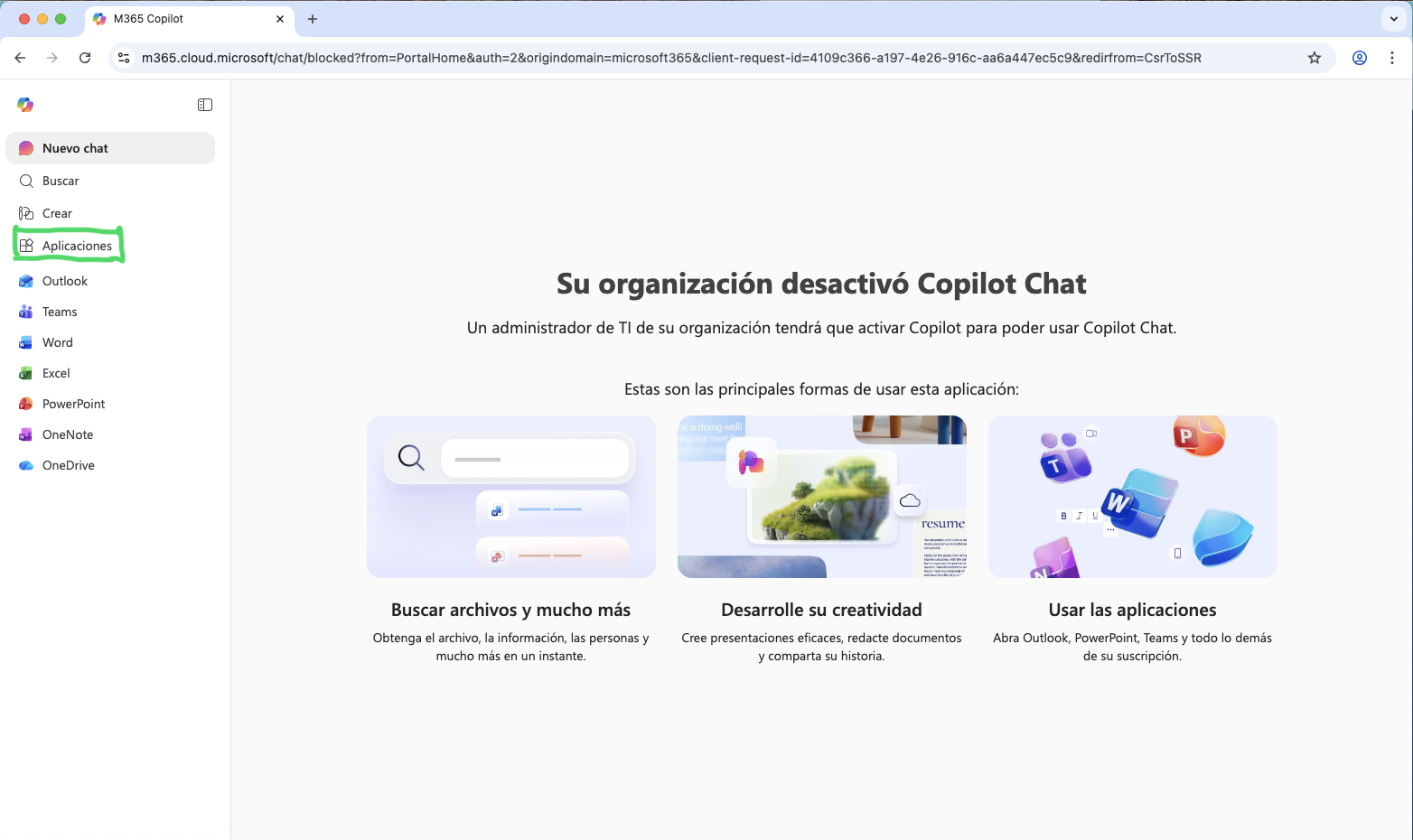
Task: Select the M365 Copilot tab
Action: [189, 19]
